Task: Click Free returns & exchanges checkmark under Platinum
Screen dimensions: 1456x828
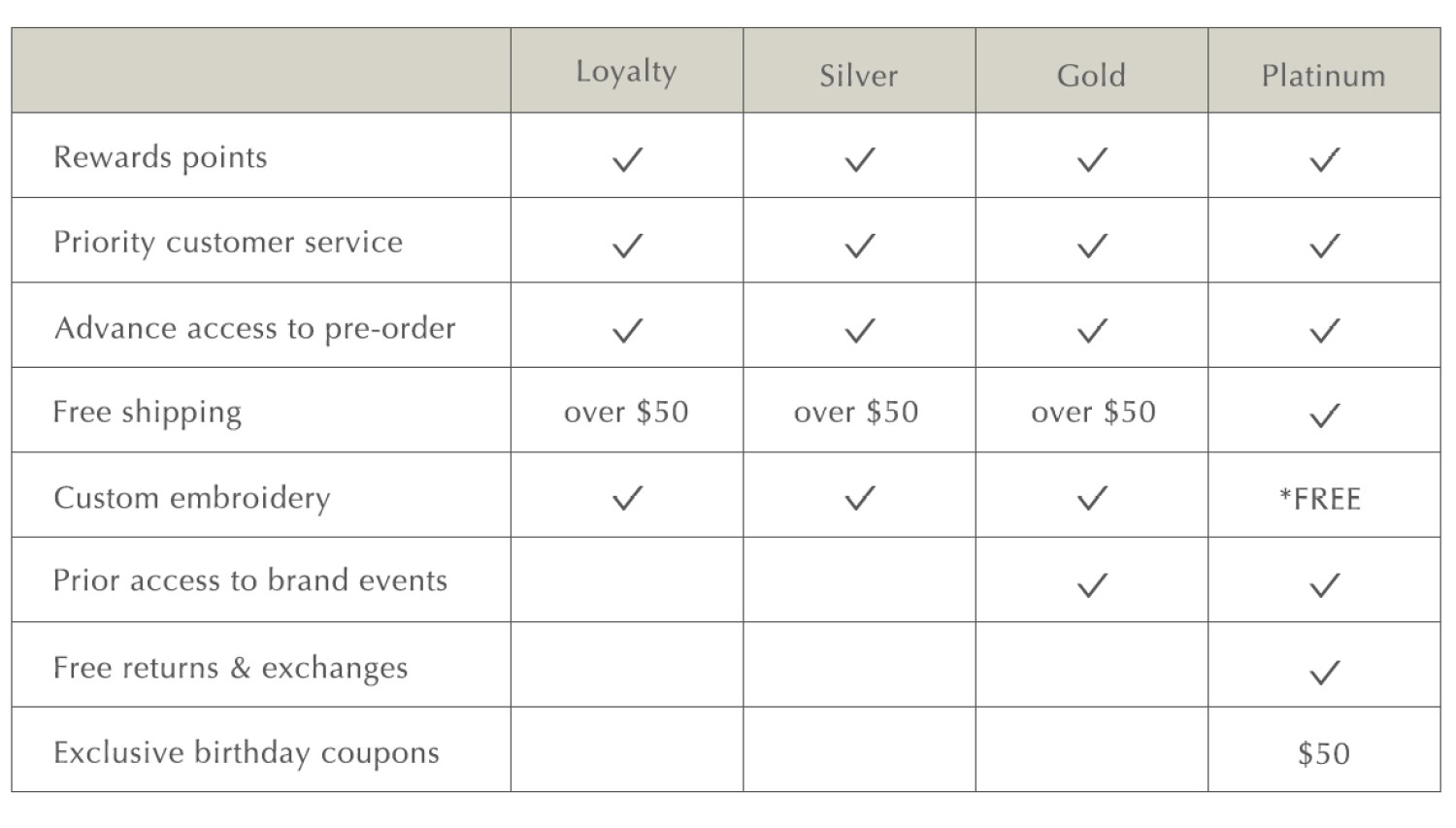Action: click(x=1324, y=671)
